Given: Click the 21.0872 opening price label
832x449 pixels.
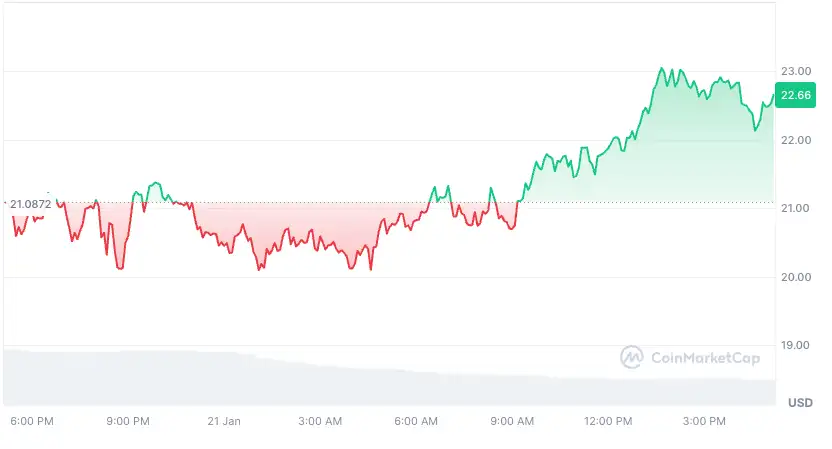Looking at the screenshot, I should point(31,203).
